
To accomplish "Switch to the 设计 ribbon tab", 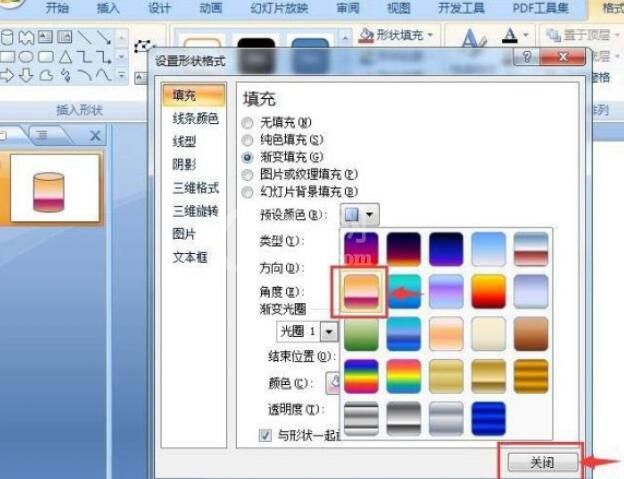I will [160, 8].
